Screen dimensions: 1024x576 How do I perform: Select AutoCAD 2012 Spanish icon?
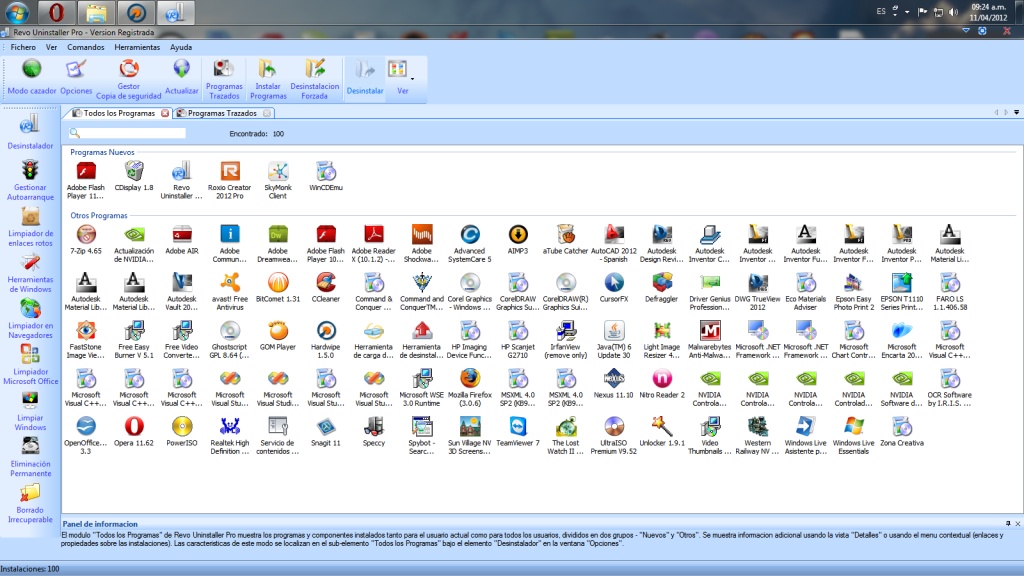(x=614, y=243)
